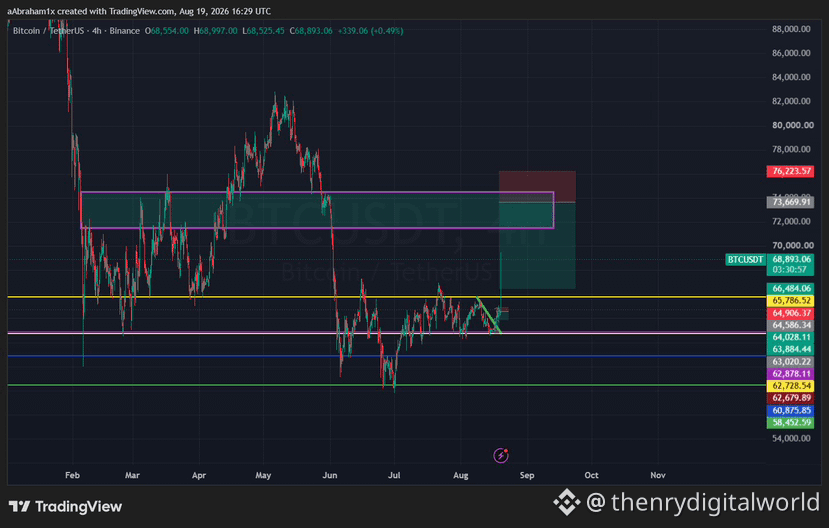
Task: Click the high value H68,997.00
Action: [215, 31]
